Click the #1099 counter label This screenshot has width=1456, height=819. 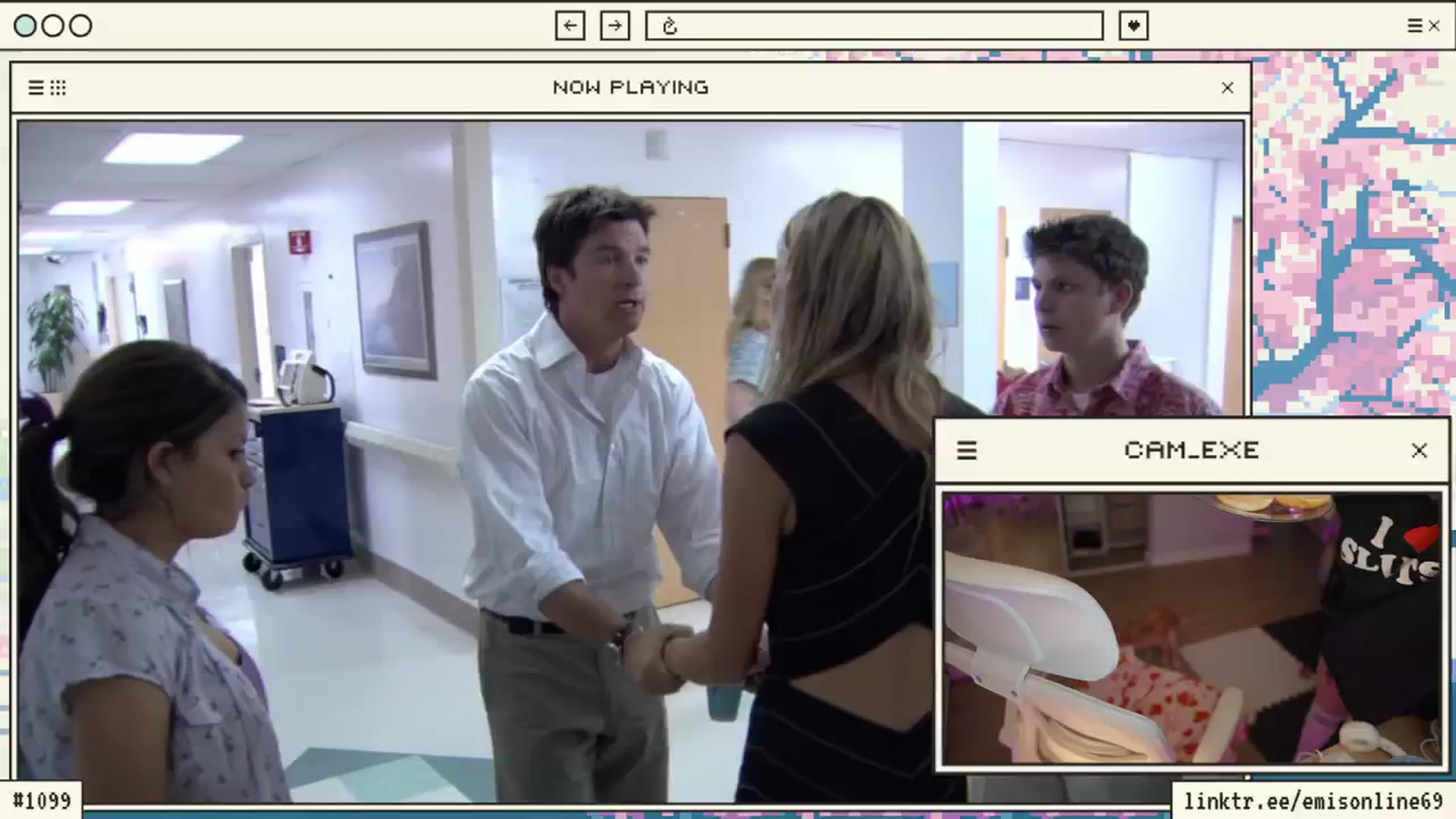click(x=42, y=801)
